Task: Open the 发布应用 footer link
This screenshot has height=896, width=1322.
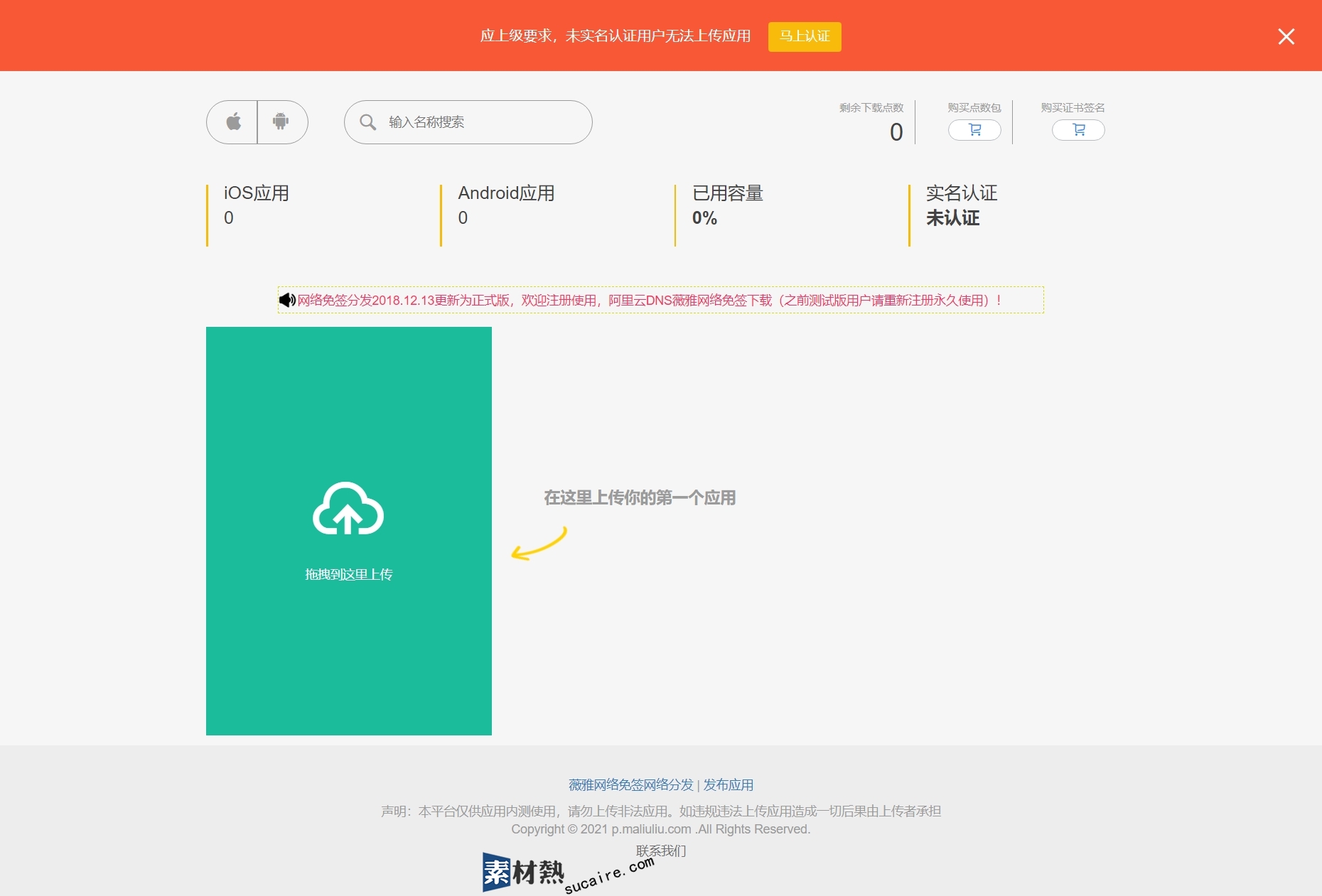Action: [729, 784]
